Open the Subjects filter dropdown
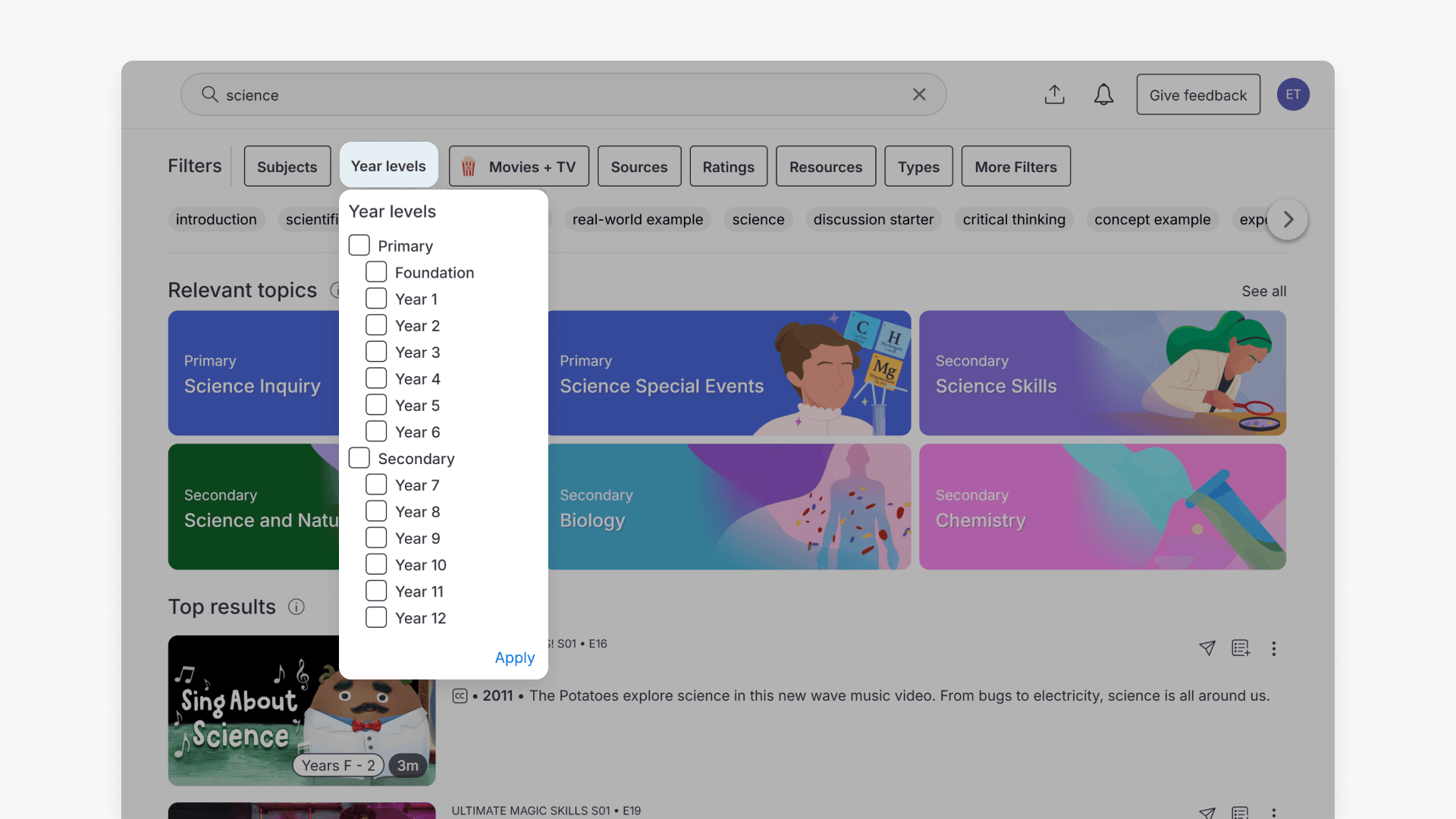Screen dimensions: 1456x819 [287, 167]
